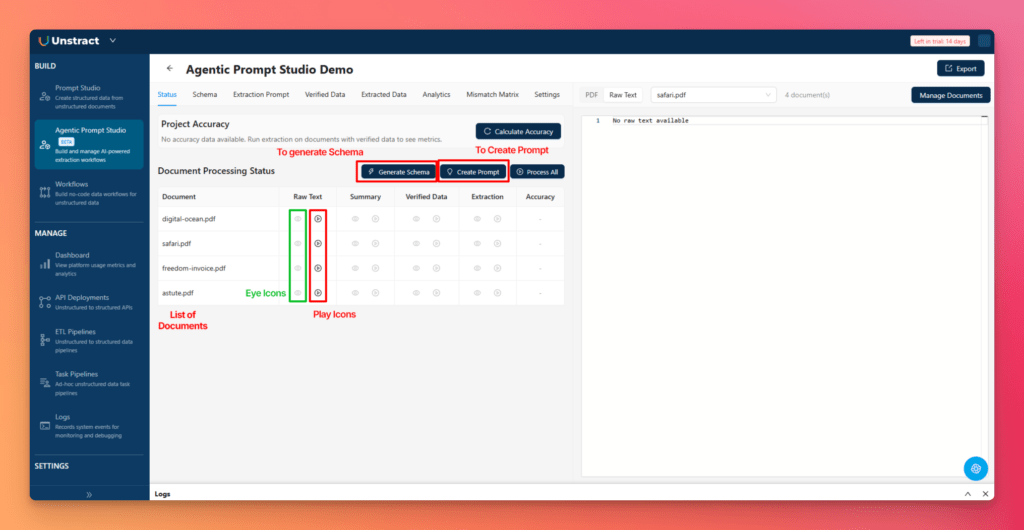Expand the Logs panel with up chevron
Viewport: 1024px width, 530px height.
967,494
